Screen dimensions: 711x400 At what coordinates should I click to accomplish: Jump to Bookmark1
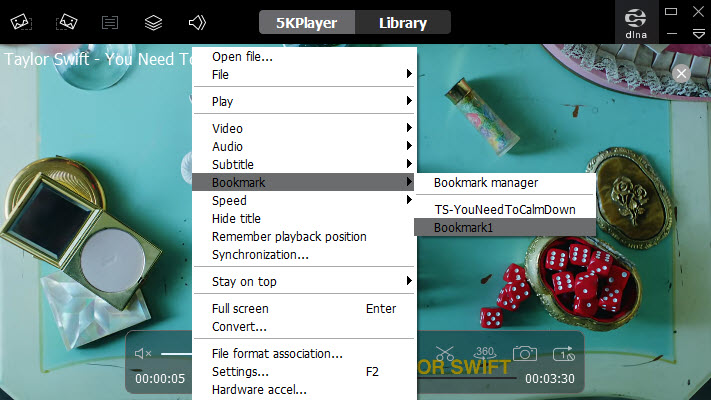505,227
